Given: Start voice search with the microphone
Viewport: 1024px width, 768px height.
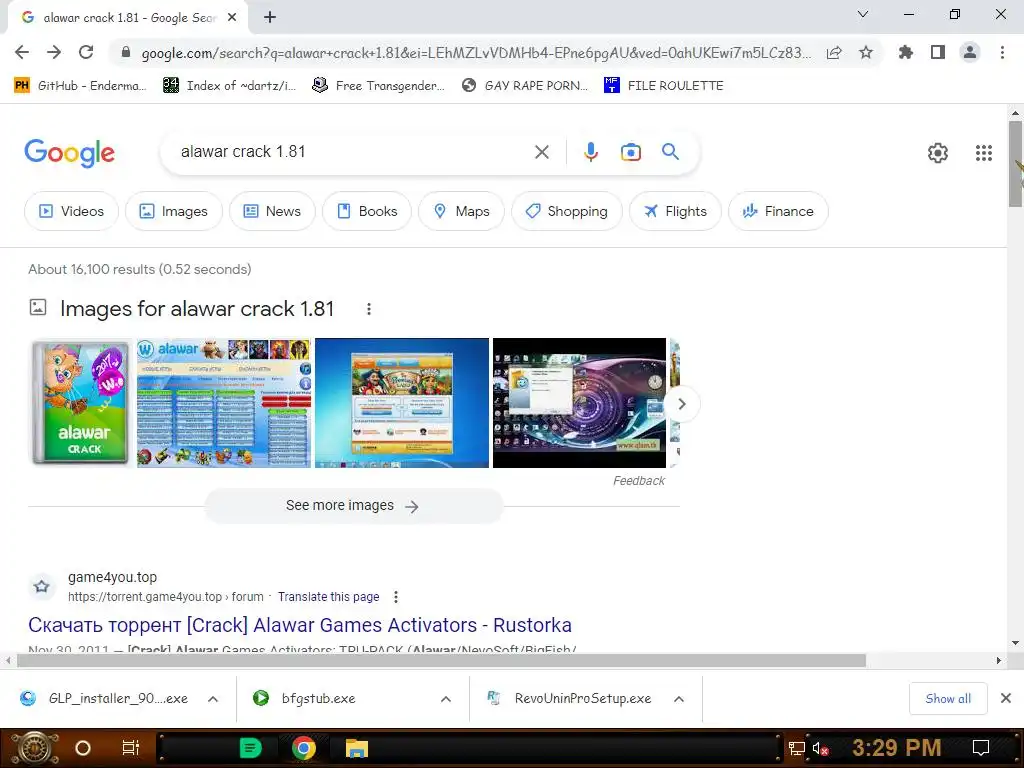Looking at the screenshot, I should click(590, 152).
